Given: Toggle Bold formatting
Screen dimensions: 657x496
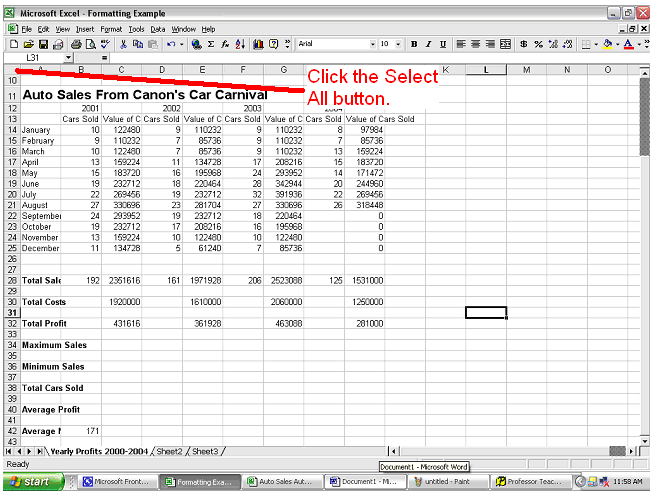Looking at the screenshot, I should 414,45.
